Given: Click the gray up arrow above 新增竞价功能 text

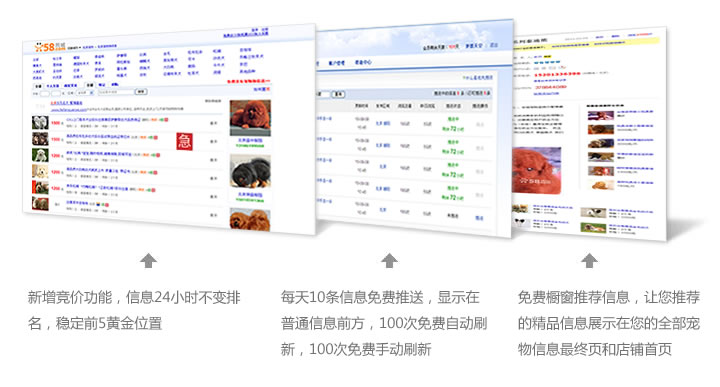Looking at the screenshot, I should 148,260.
